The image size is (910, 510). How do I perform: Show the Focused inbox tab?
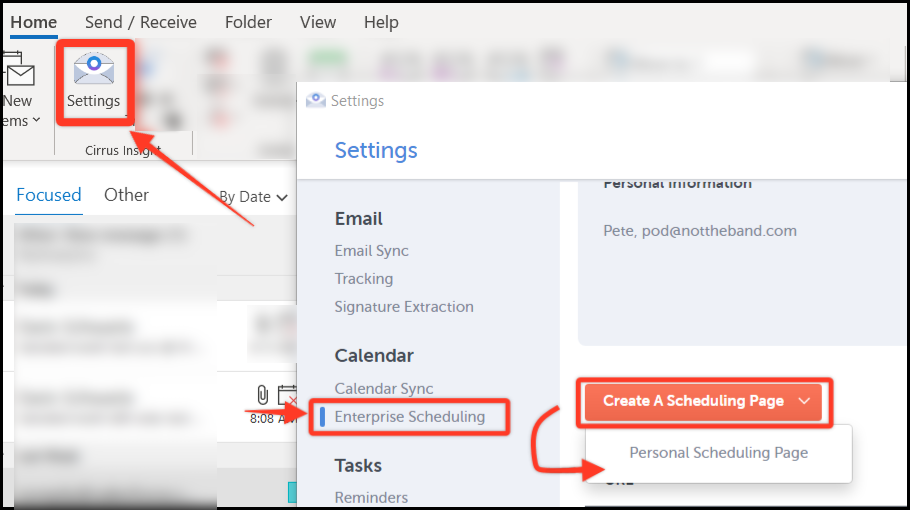coord(49,195)
